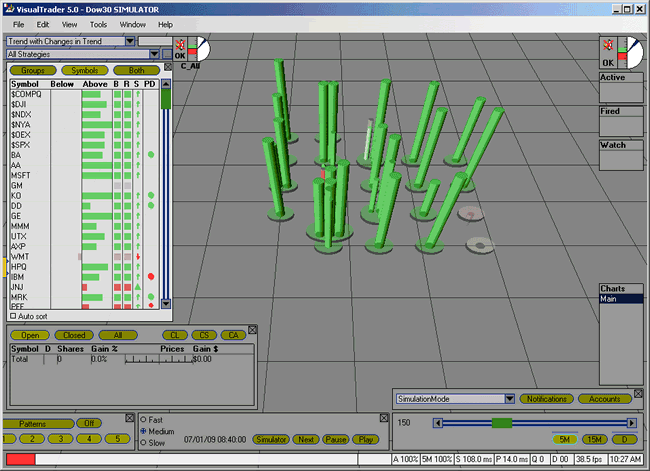Close the SimulationMode panel
This screenshot has width=650, height=471.
[x=638, y=393]
